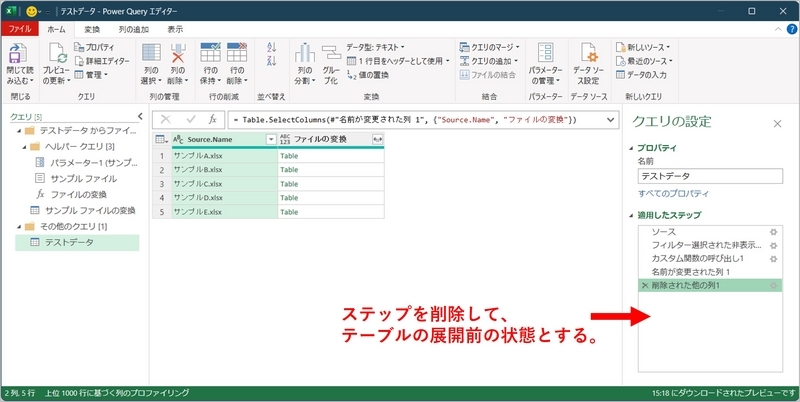The image size is (800, 402).
Task: Click the データ ソース設定 icon
Action: (x=588, y=53)
